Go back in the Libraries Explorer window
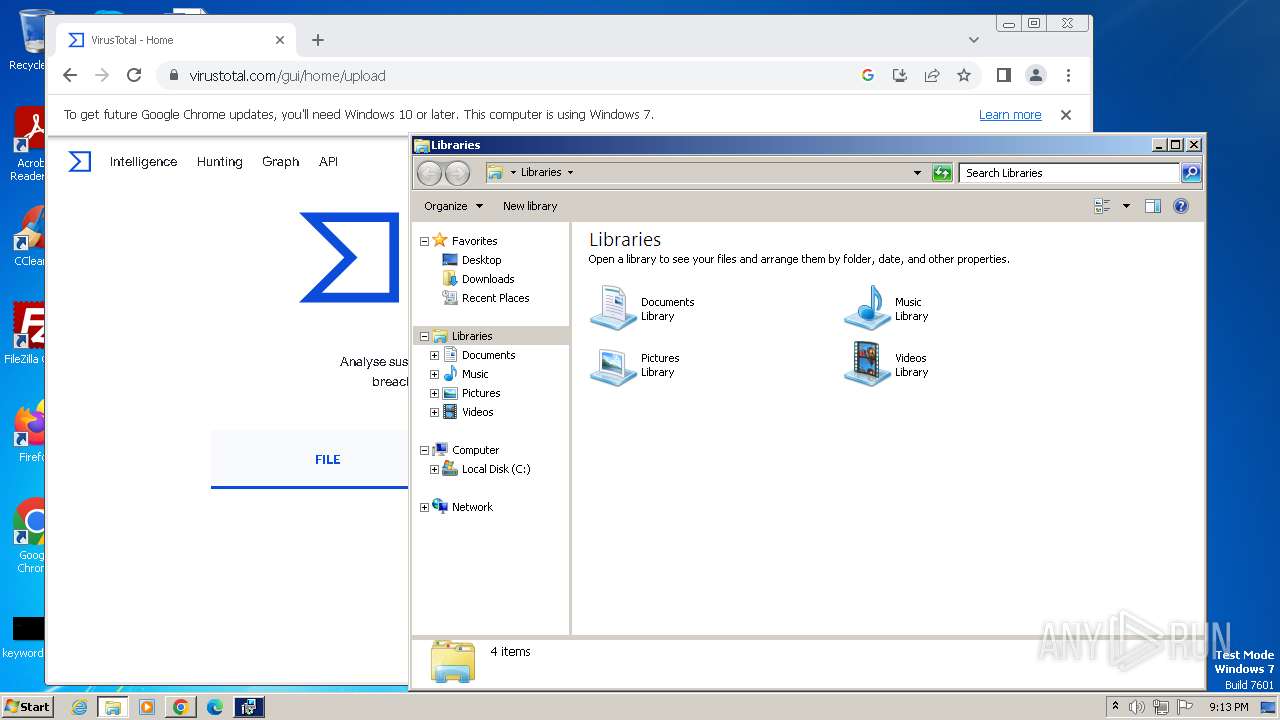This screenshot has width=1280, height=720. [x=429, y=173]
